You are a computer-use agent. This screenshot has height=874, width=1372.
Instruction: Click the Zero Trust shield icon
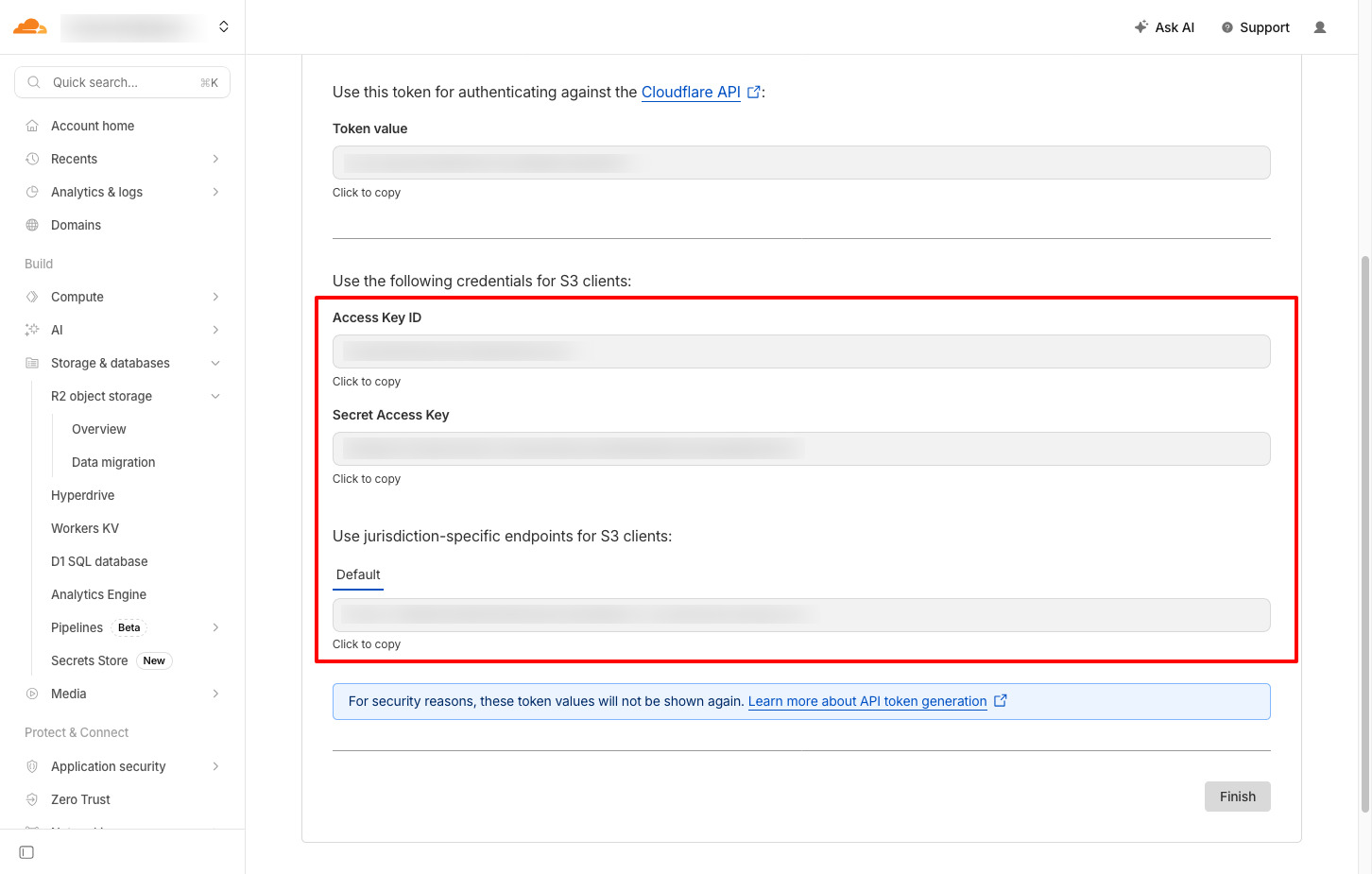click(x=32, y=799)
